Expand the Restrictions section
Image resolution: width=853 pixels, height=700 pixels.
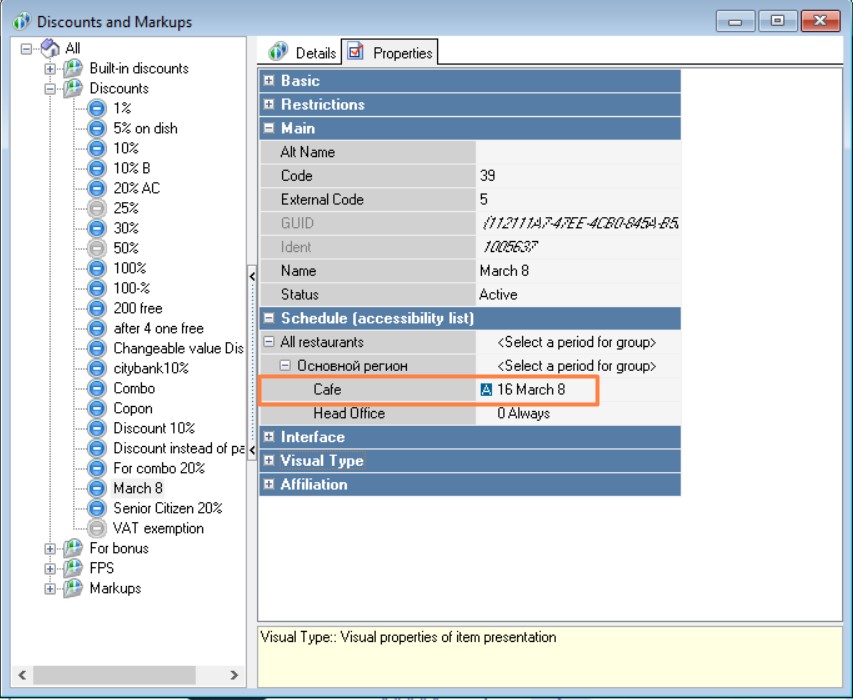pos(269,105)
